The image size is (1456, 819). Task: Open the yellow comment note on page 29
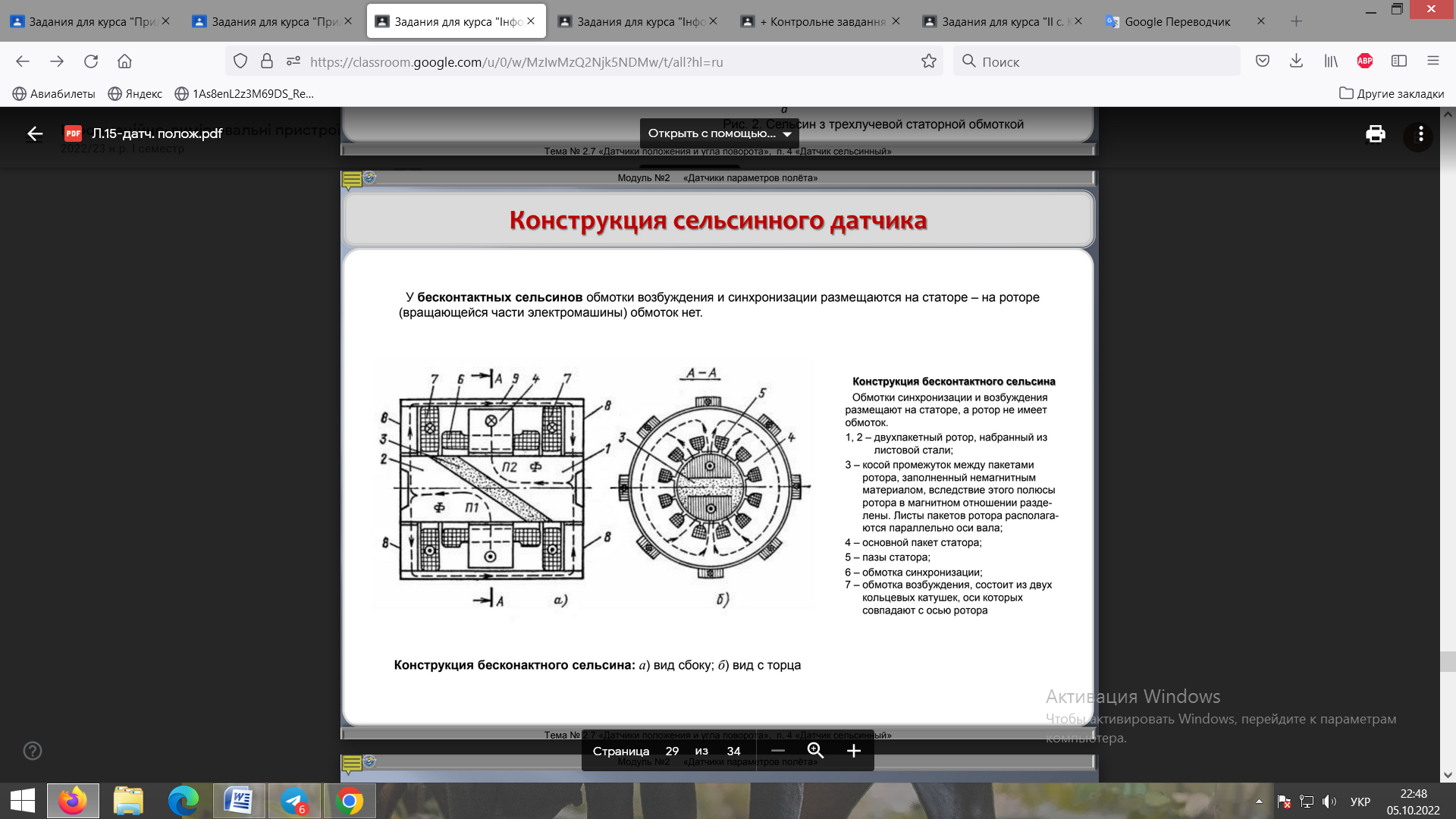[351, 180]
